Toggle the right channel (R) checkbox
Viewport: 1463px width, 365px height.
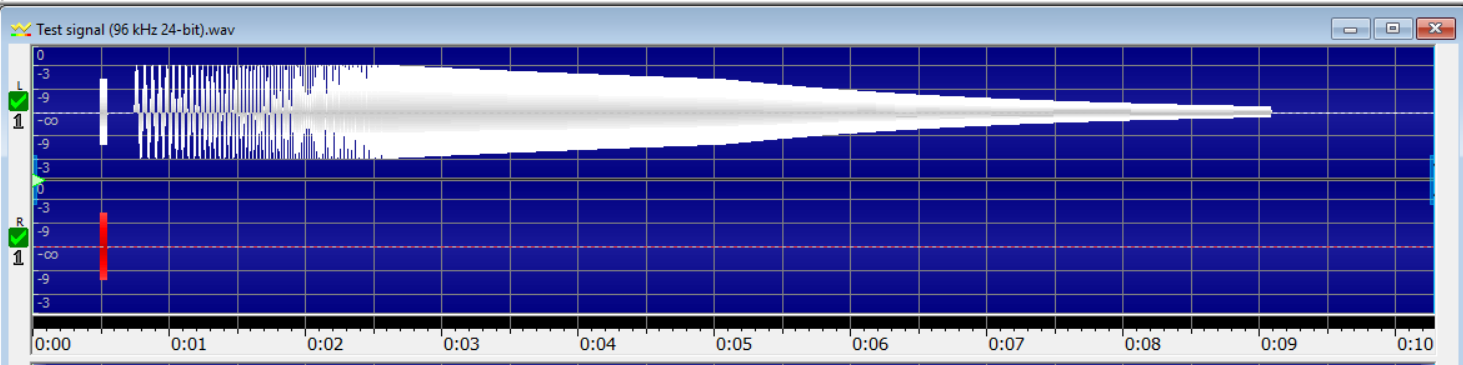click(18, 237)
